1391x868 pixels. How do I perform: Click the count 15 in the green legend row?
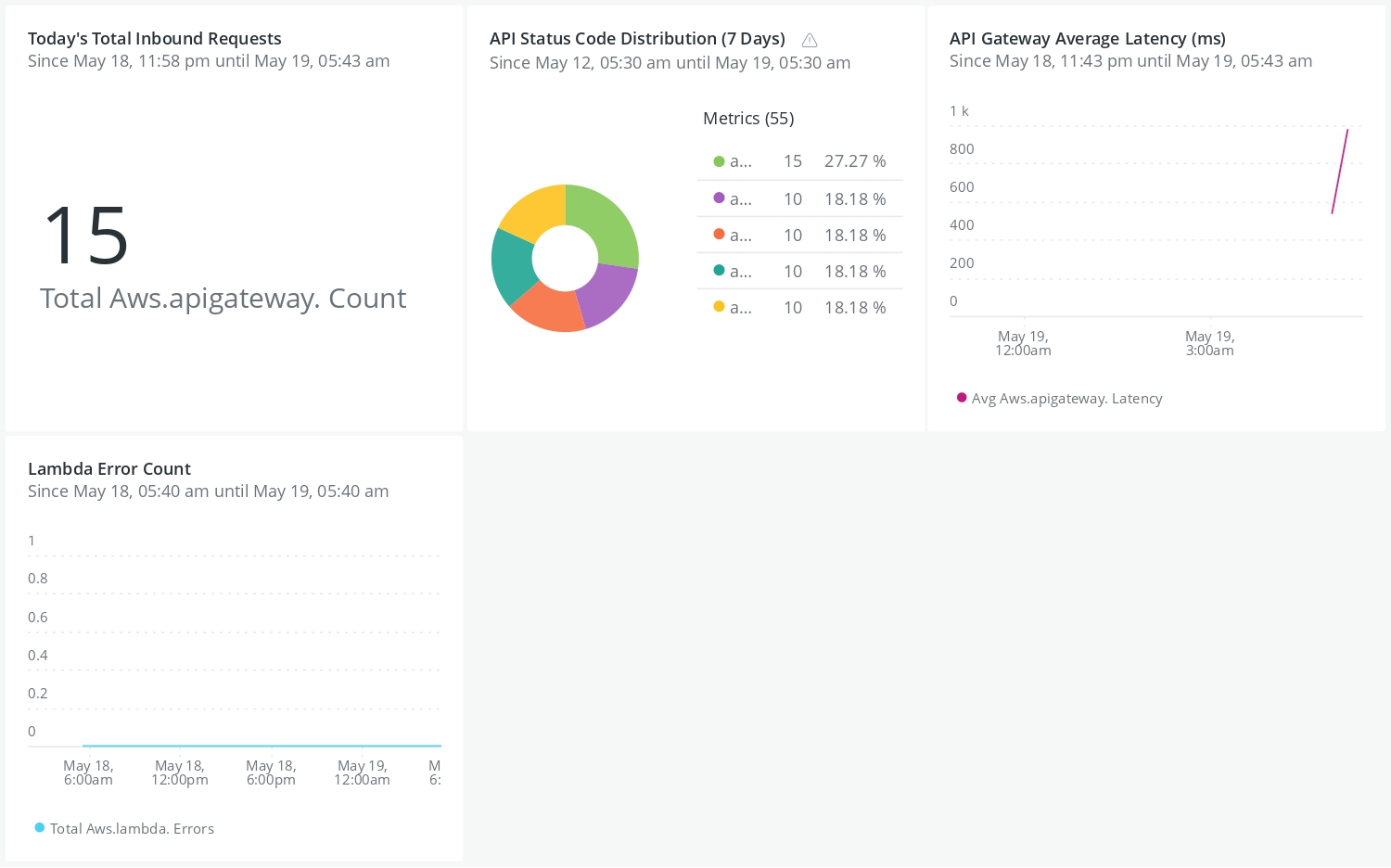(x=793, y=161)
